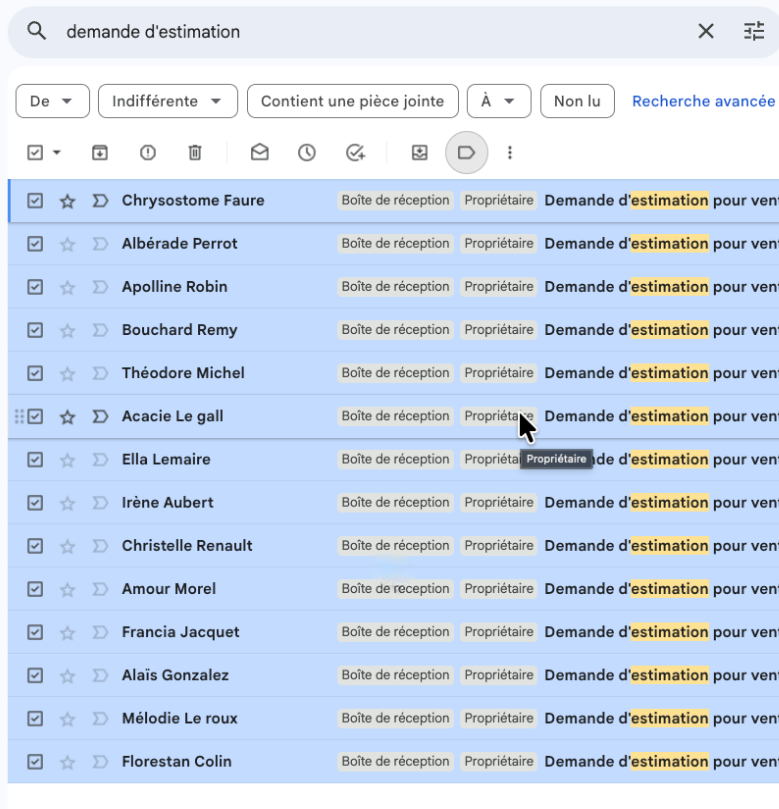
Task: Click the trash icon to delete selection
Action: (195, 153)
